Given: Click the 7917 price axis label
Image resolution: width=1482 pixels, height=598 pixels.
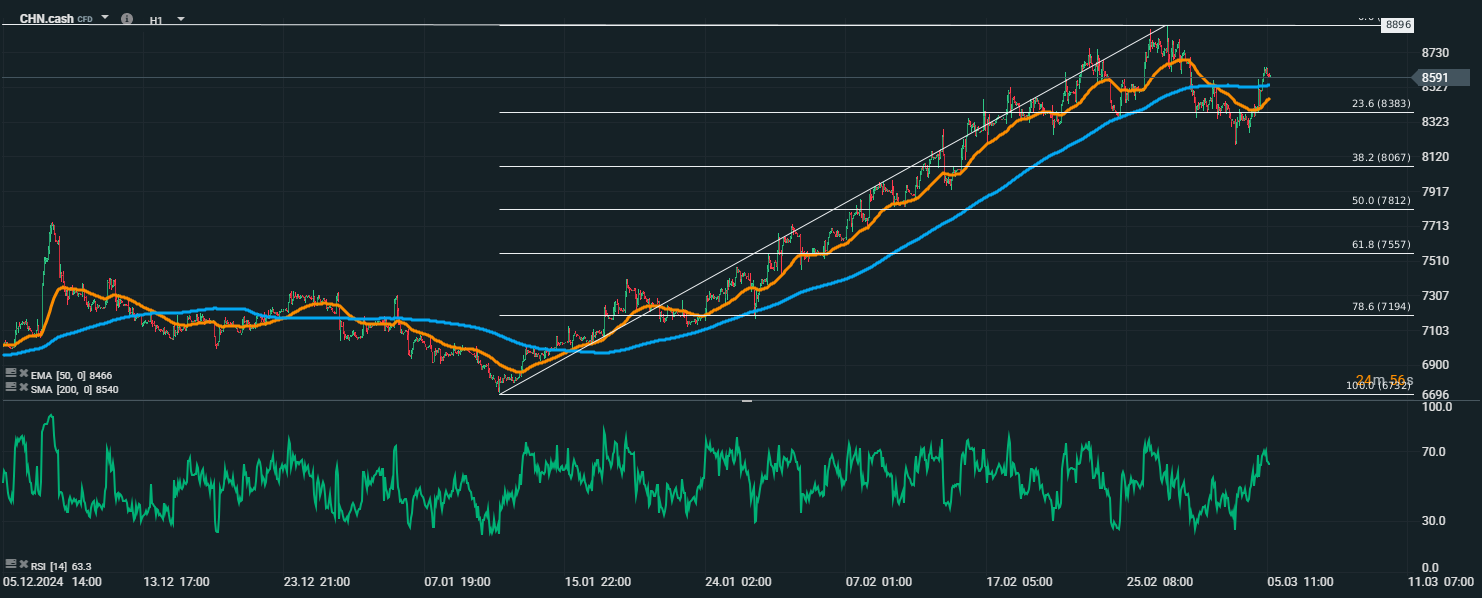Looking at the screenshot, I should point(1435,191).
